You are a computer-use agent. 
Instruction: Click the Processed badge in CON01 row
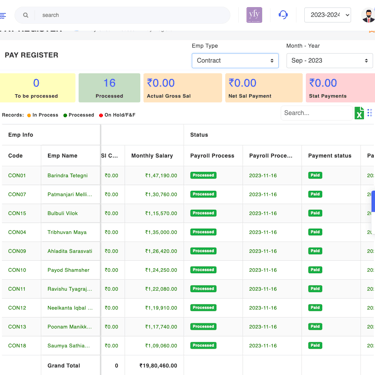click(203, 175)
